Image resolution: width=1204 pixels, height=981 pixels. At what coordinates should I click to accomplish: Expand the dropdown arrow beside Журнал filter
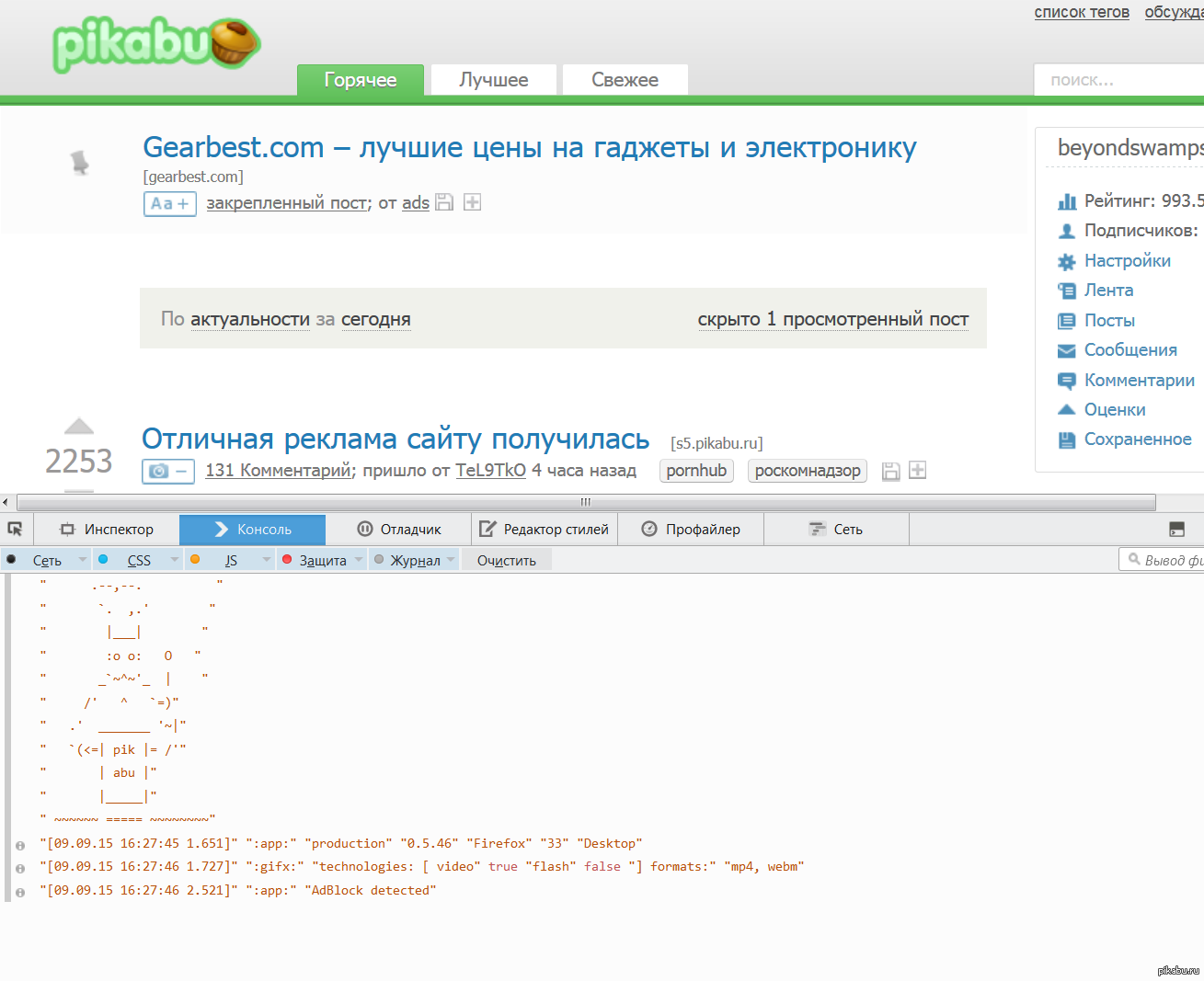[451, 560]
